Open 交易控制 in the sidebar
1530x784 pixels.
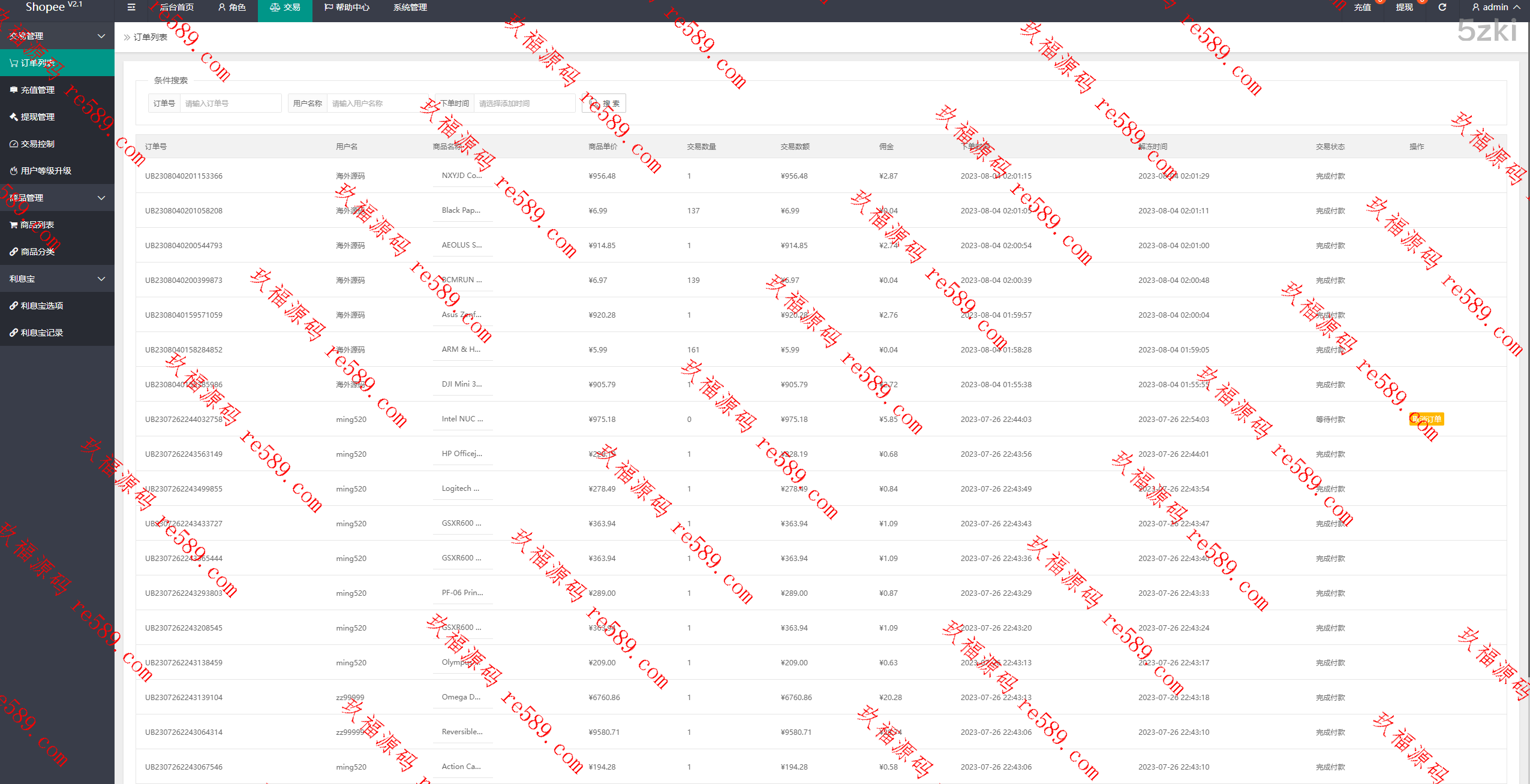(37, 144)
